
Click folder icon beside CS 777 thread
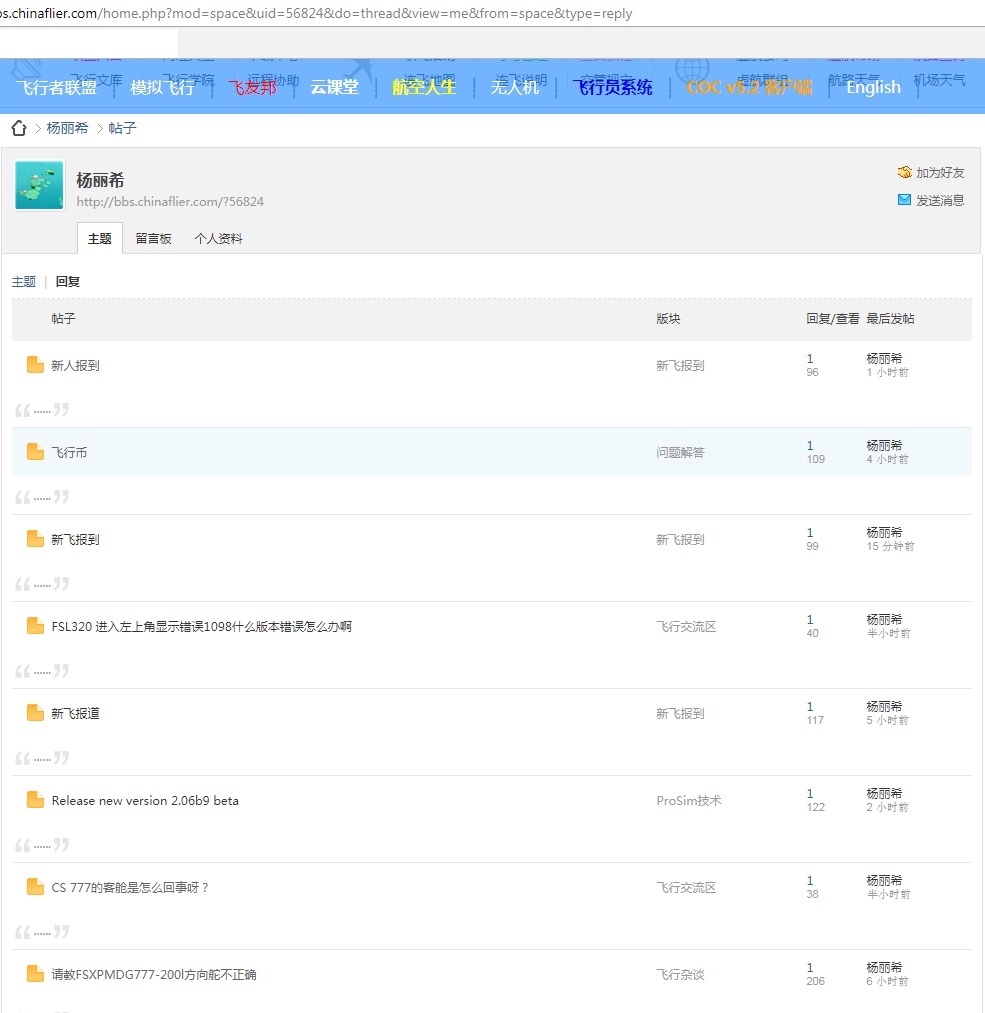[x=35, y=887]
